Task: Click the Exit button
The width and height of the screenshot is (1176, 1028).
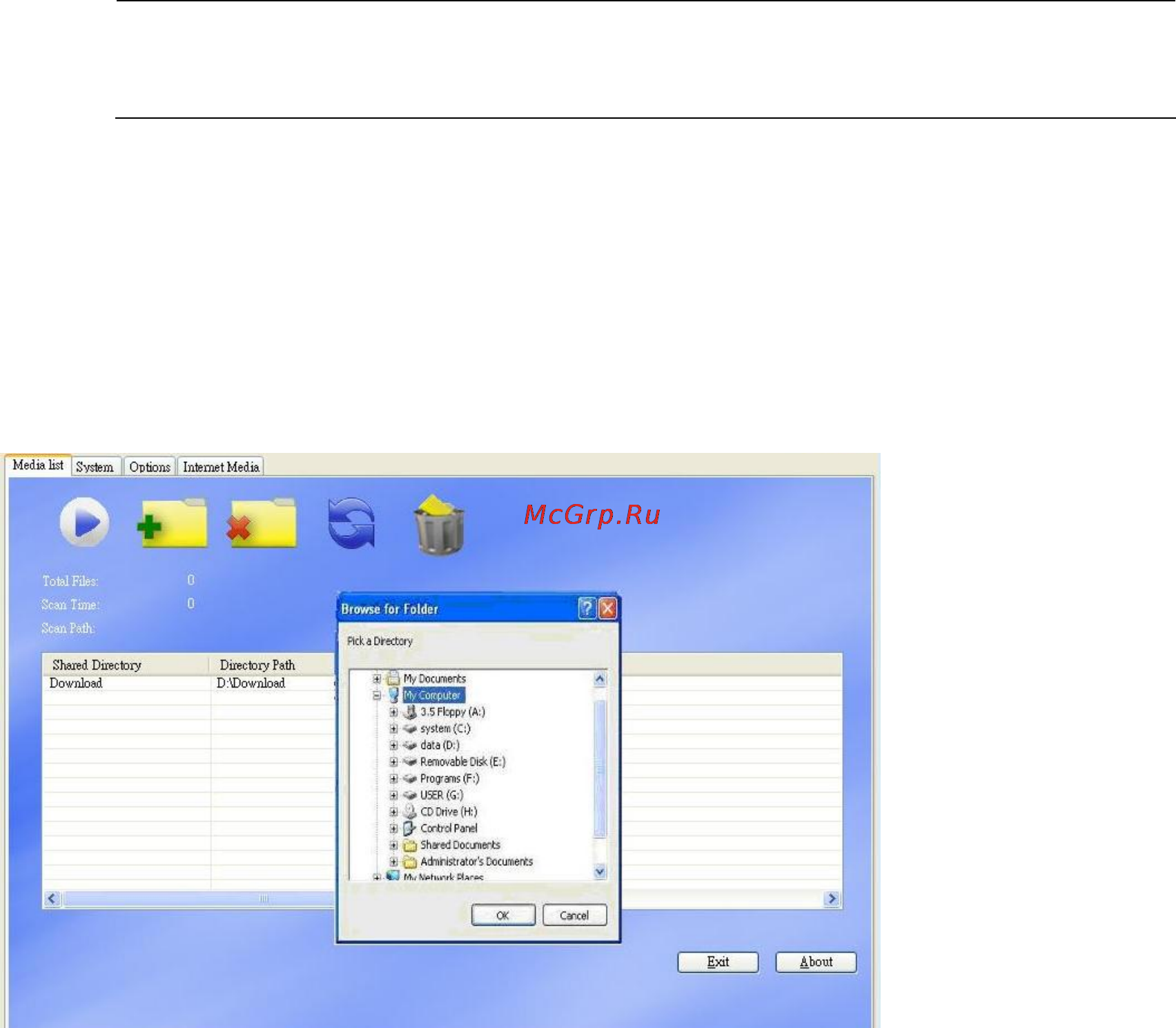Action: [x=718, y=962]
